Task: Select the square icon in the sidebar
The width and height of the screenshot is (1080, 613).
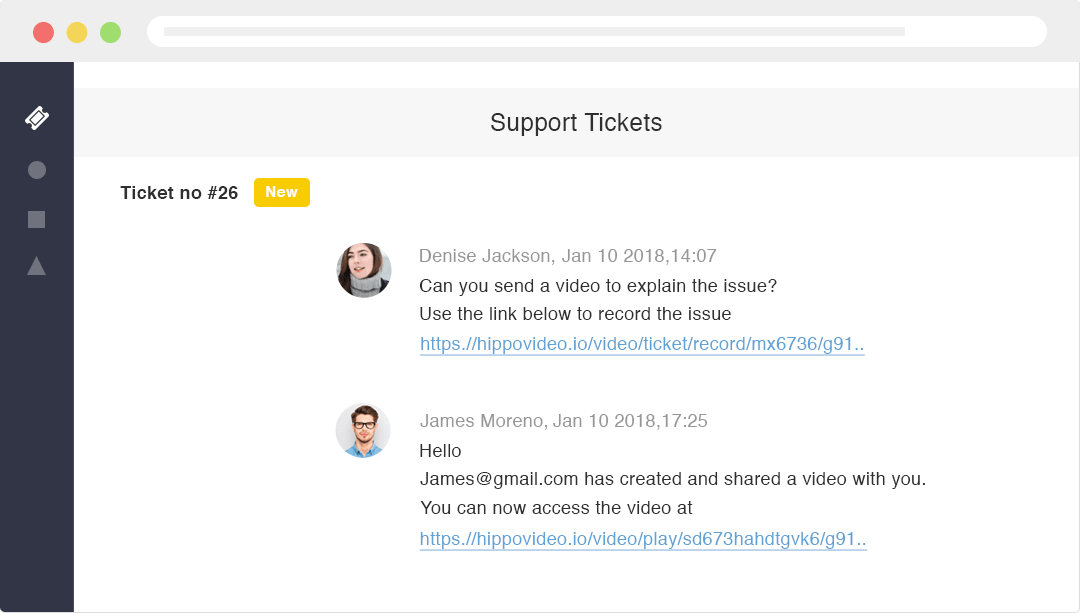Action: click(37, 220)
